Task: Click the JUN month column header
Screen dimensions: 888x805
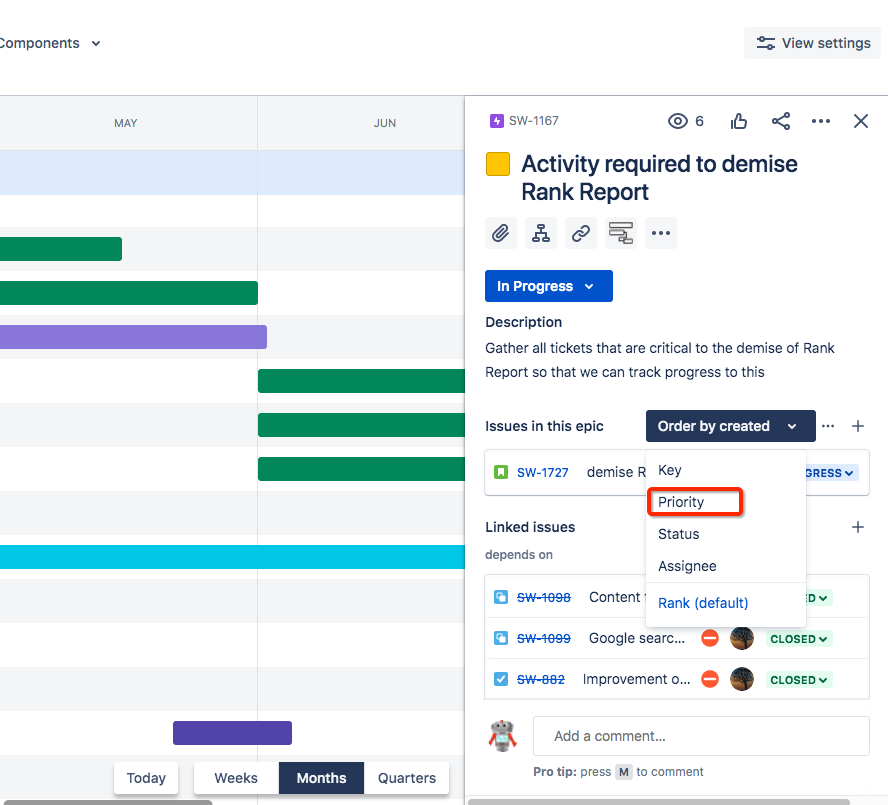Action: [385, 123]
